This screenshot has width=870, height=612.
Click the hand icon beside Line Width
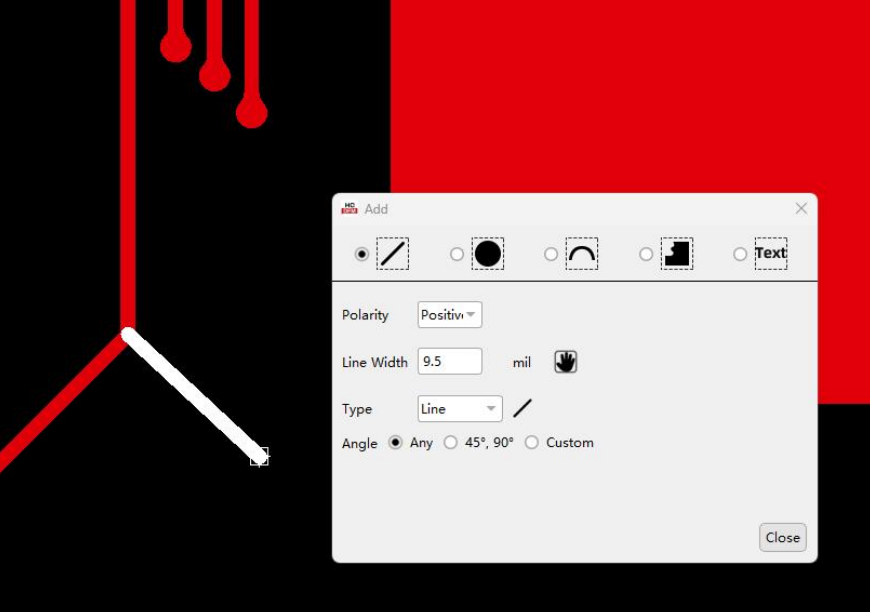coord(566,362)
